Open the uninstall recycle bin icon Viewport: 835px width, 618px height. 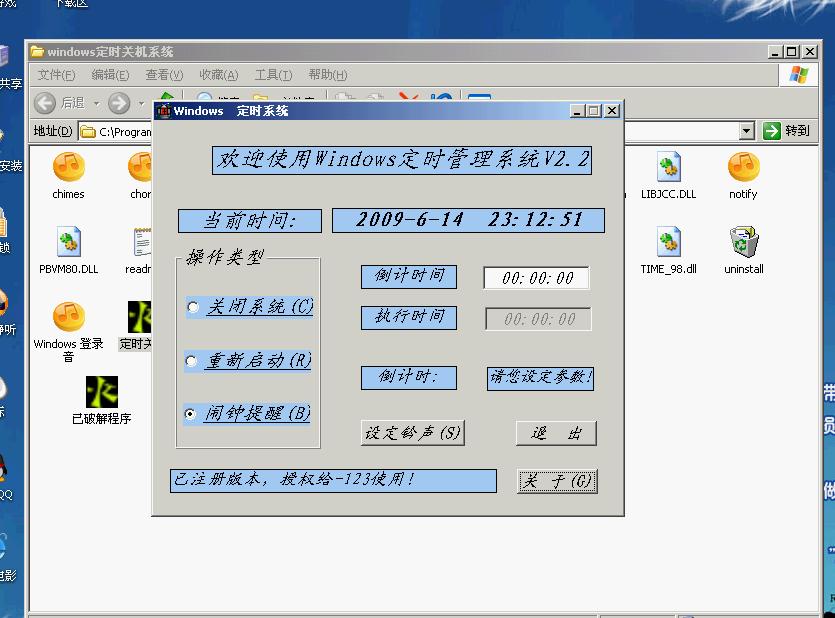tap(743, 242)
